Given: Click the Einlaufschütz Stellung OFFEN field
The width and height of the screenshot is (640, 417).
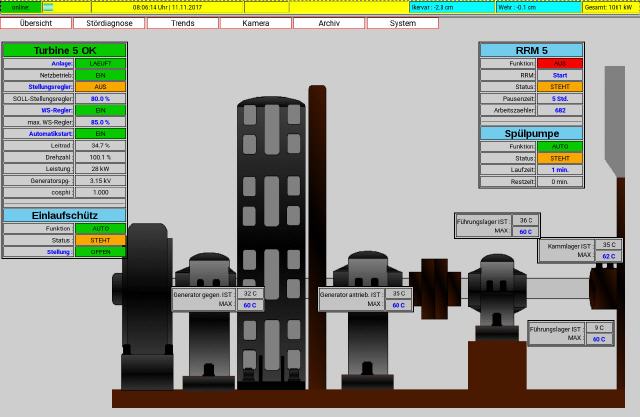Looking at the screenshot, I should tap(100, 252).
